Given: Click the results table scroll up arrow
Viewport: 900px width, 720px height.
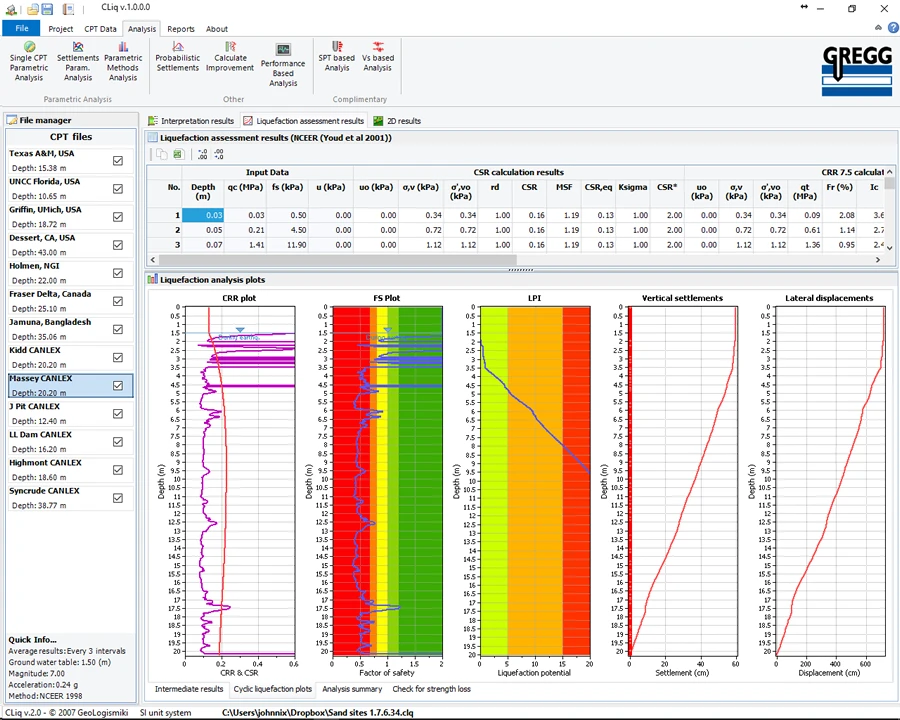Looking at the screenshot, I should (x=890, y=172).
